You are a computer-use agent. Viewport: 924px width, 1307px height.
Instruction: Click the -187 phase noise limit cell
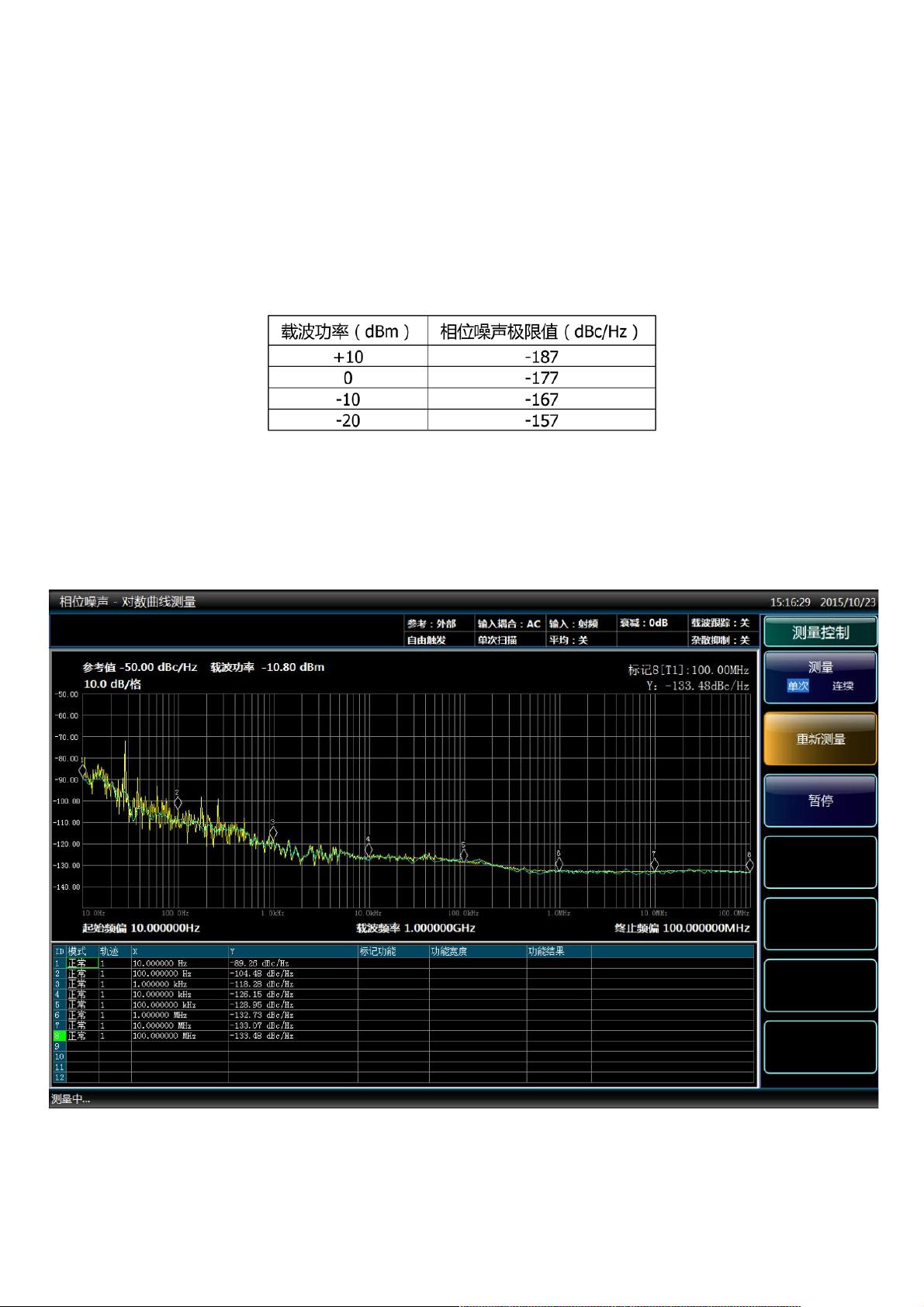542,357
